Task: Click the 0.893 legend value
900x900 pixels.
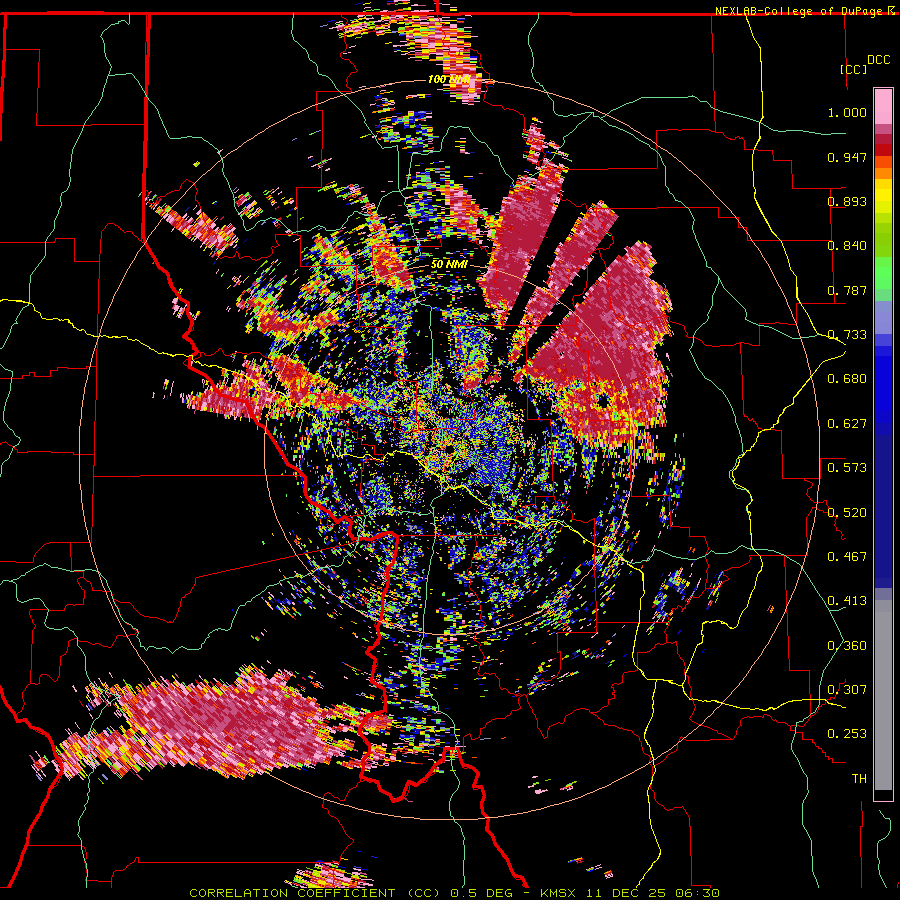Action: coord(847,201)
